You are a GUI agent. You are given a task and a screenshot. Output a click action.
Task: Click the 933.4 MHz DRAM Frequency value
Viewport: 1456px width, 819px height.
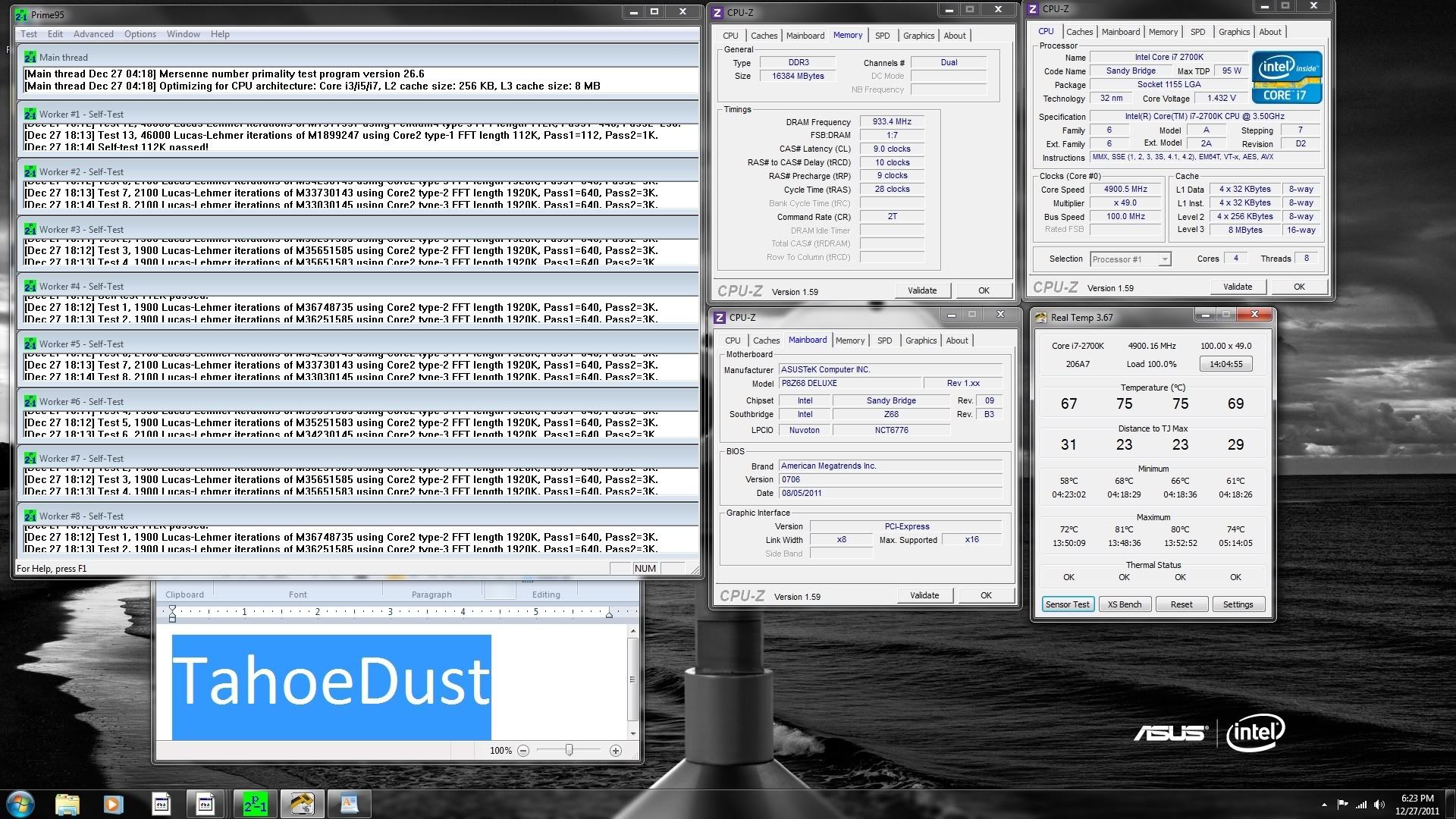[892, 122]
